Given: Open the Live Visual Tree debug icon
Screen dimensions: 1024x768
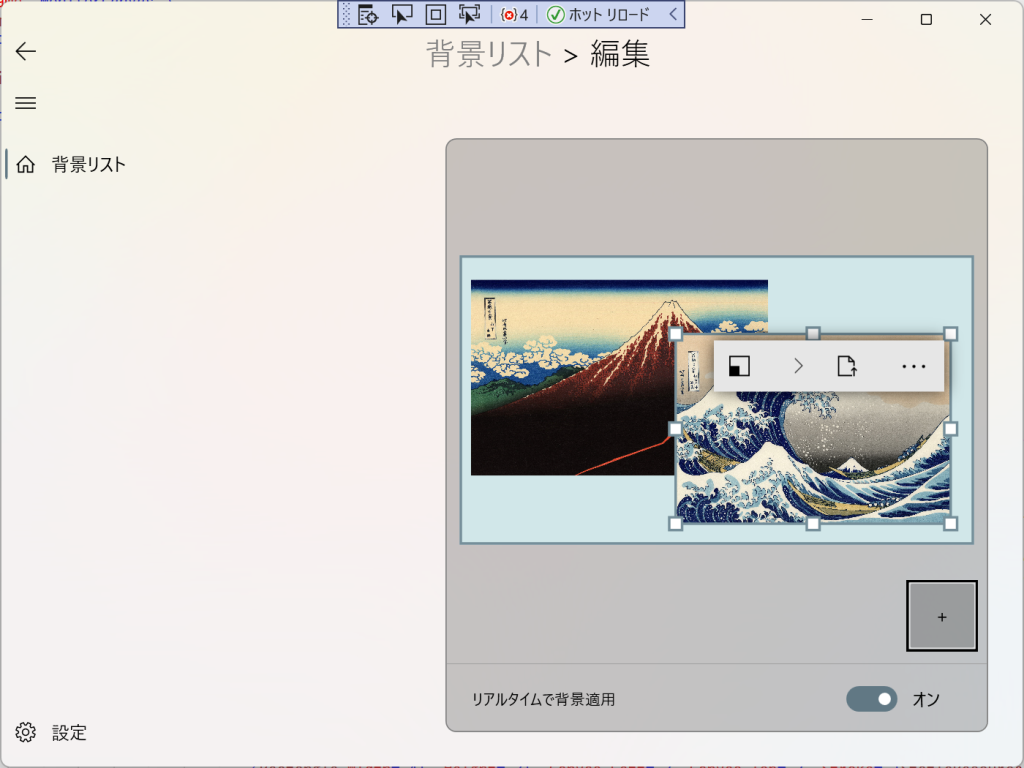Looking at the screenshot, I should click(x=368, y=14).
